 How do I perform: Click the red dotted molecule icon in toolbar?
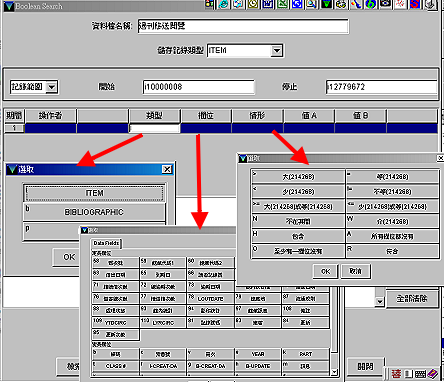point(400,4)
